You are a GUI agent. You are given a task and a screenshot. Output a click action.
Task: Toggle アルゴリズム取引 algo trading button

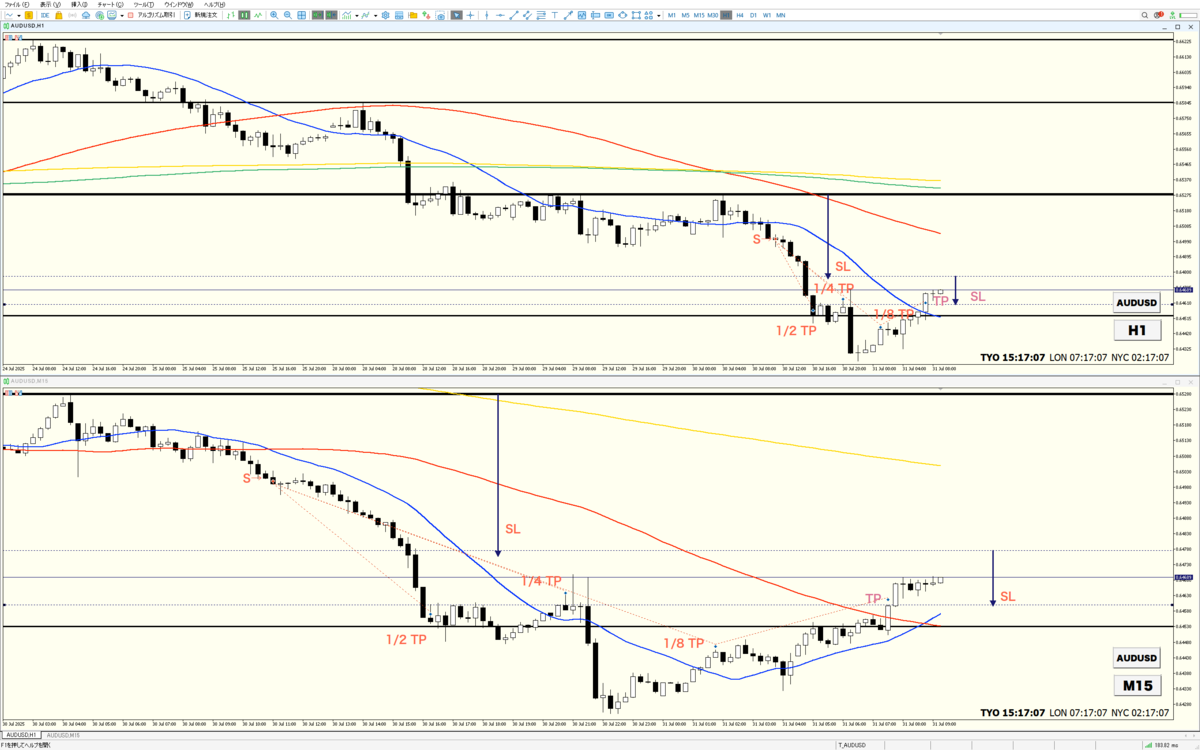pos(153,16)
